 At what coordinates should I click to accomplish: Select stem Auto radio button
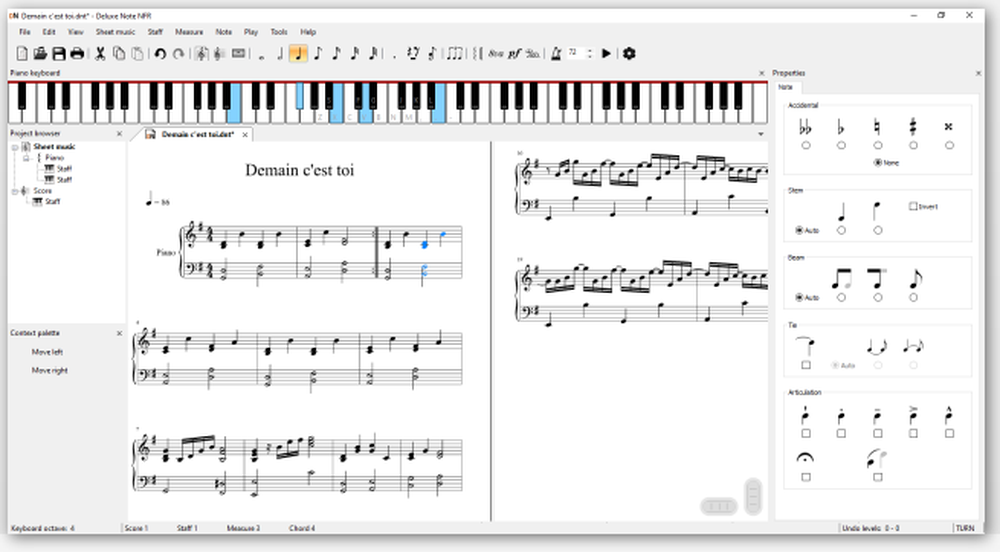point(807,230)
